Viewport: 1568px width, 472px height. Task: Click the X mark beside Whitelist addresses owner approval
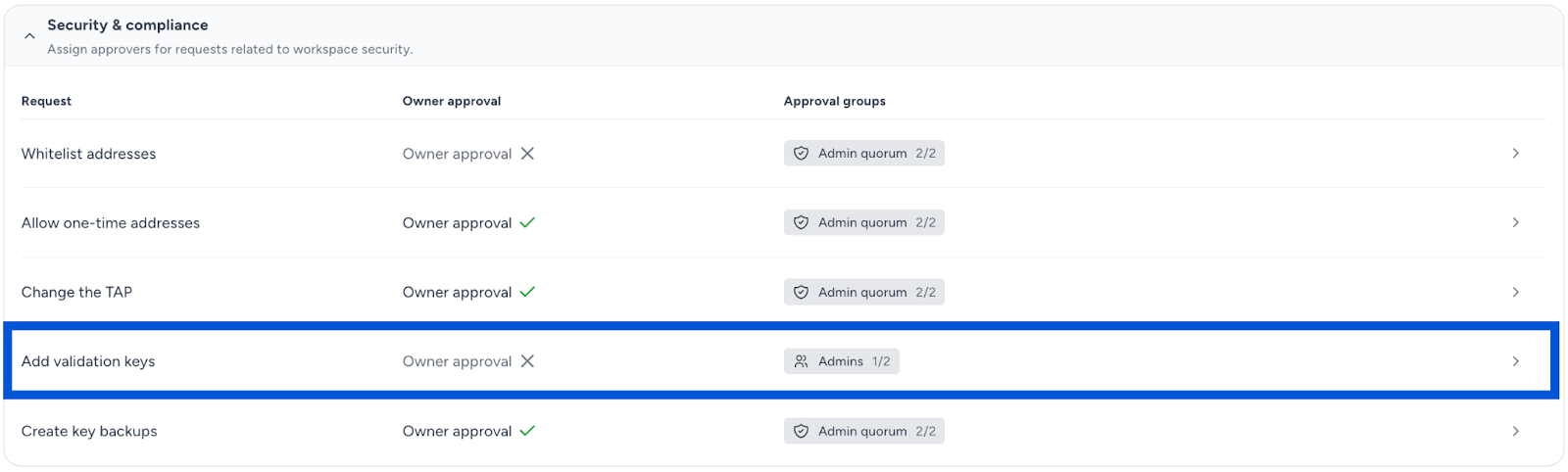click(527, 154)
